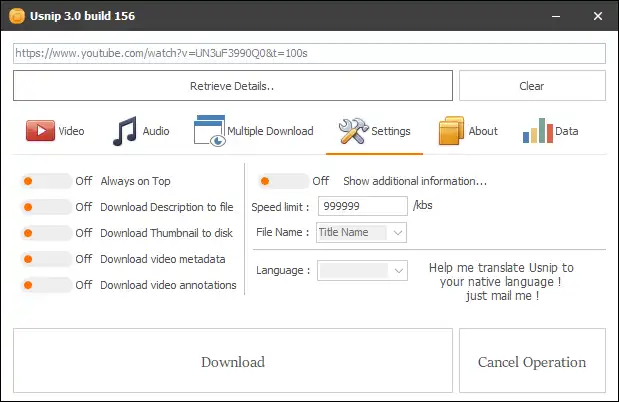Click the Data bar chart icon
The image size is (619, 402).
538,131
